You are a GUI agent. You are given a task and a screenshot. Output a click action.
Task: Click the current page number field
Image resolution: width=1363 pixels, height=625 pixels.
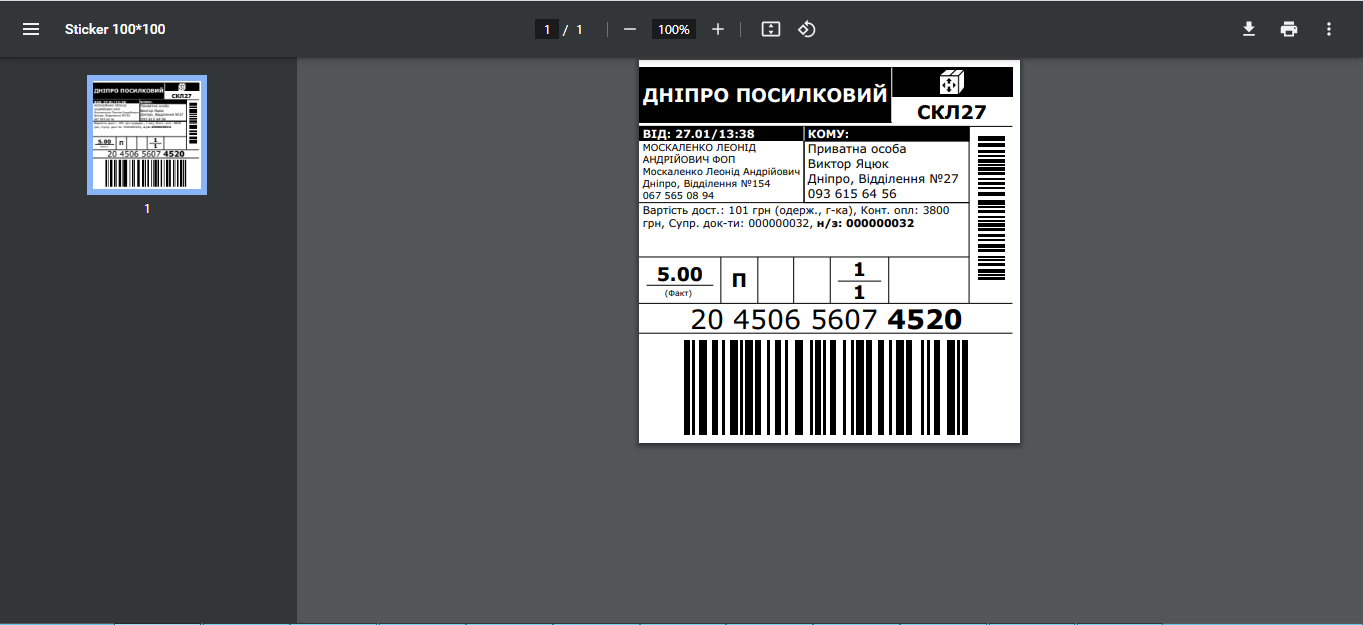point(546,29)
